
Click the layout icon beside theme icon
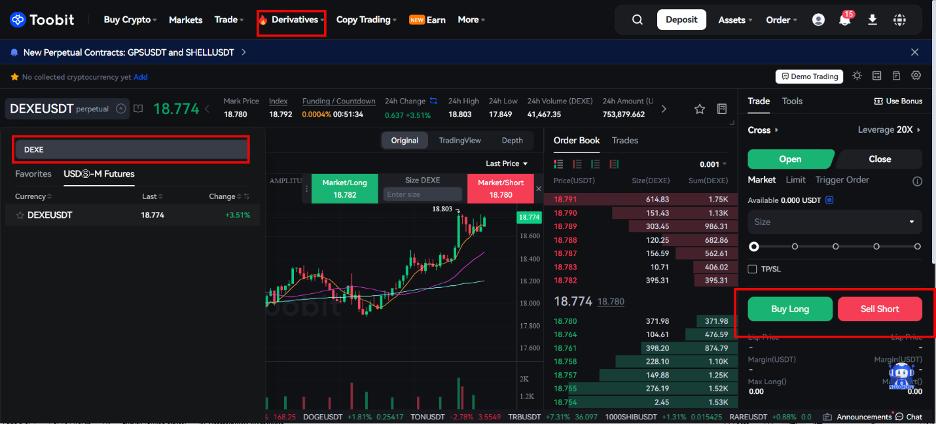coord(876,76)
